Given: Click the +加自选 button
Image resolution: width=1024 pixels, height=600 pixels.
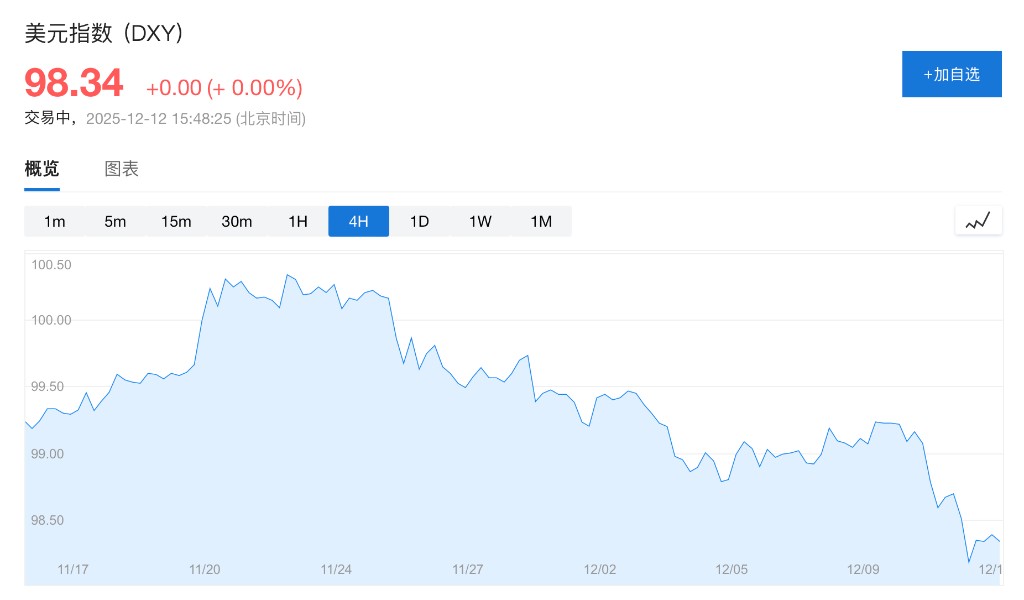Looking at the screenshot, I should click(951, 74).
